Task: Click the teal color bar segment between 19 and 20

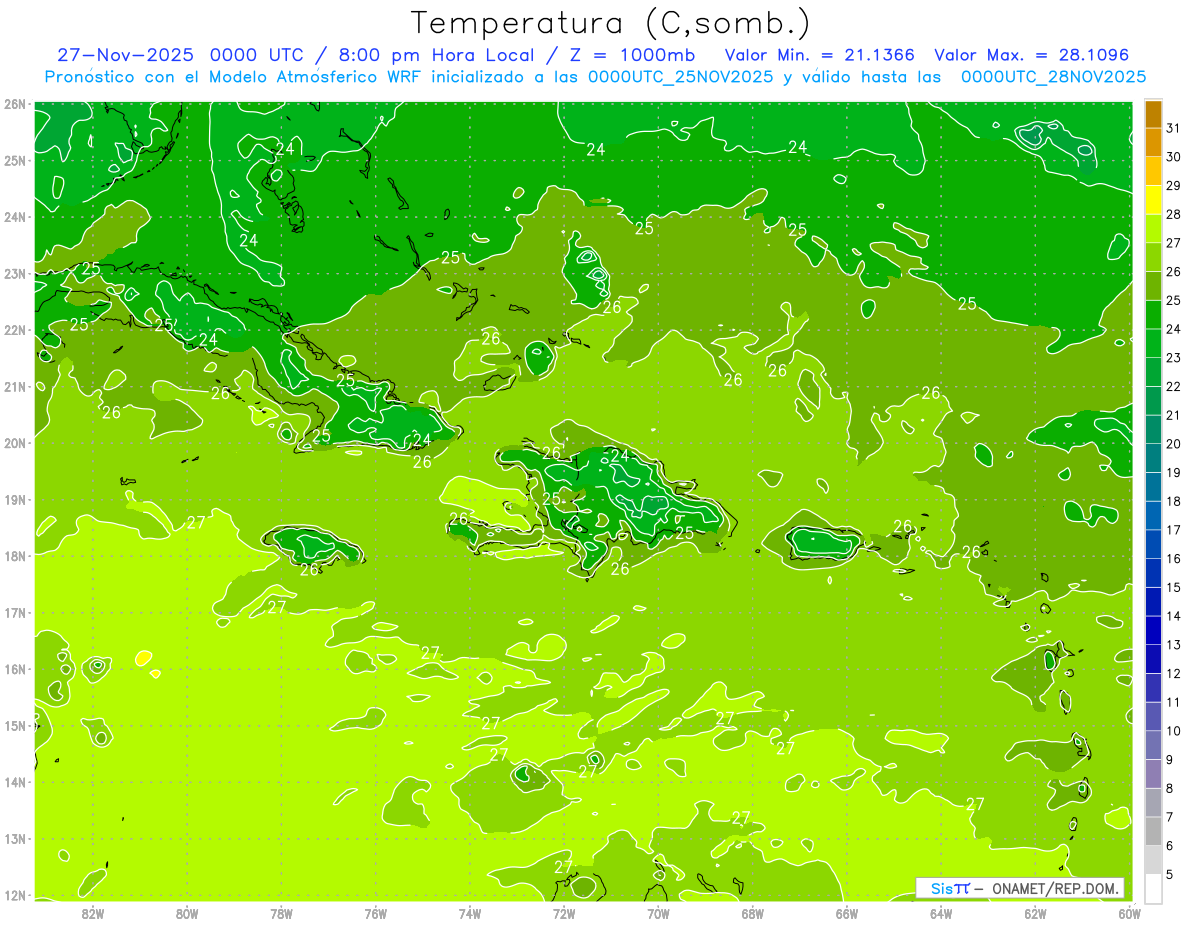Action: [1152, 458]
